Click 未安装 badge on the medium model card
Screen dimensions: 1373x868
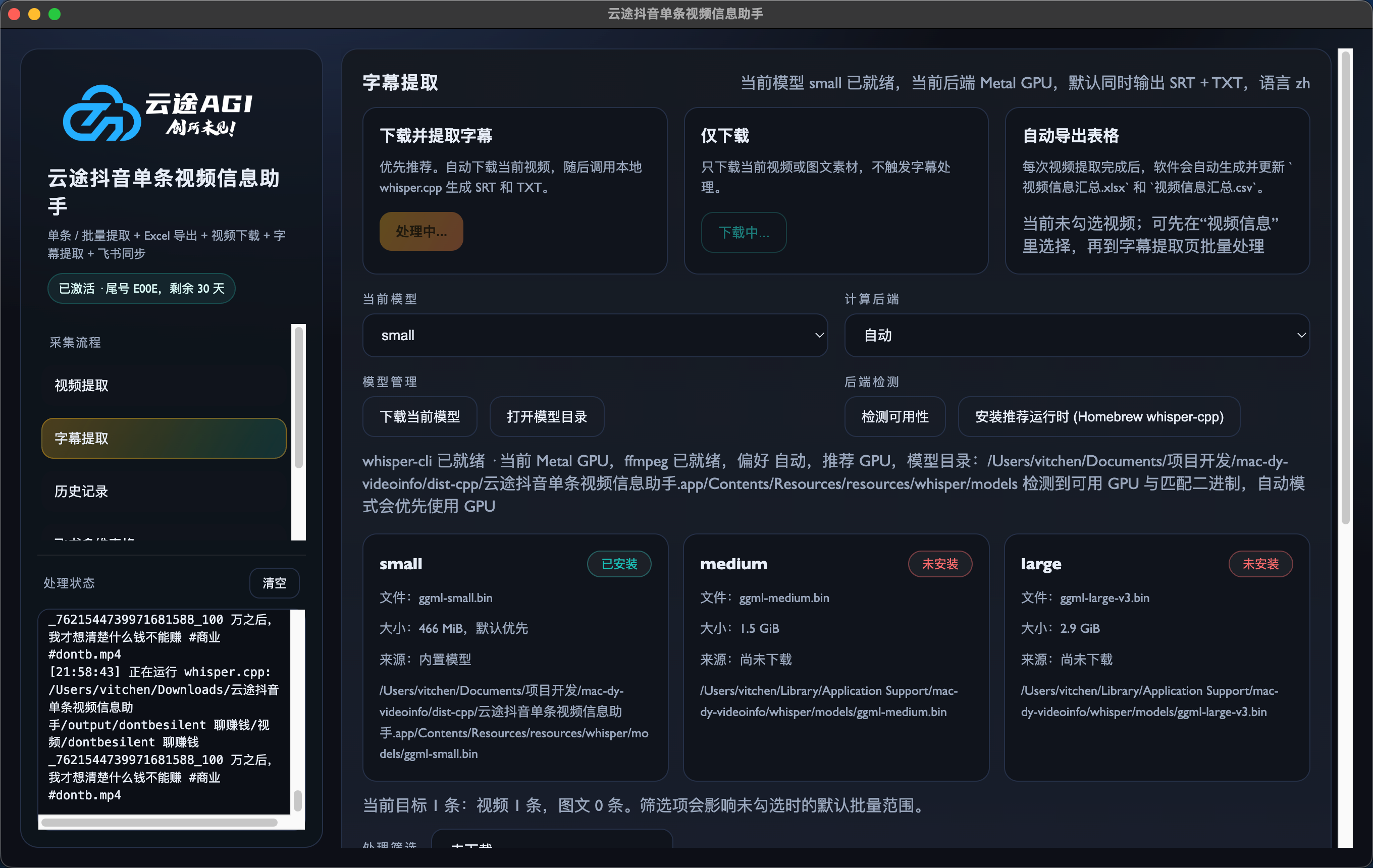click(940, 564)
